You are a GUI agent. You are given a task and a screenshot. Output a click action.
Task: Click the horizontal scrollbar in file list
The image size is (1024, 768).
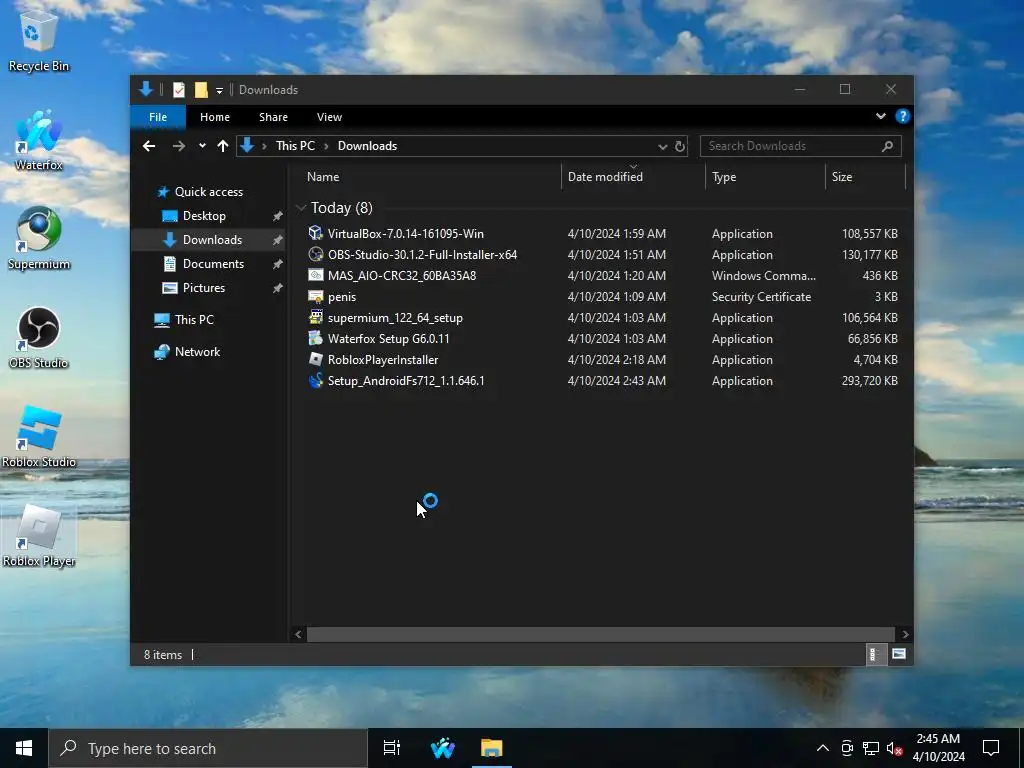click(x=600, y=634)
